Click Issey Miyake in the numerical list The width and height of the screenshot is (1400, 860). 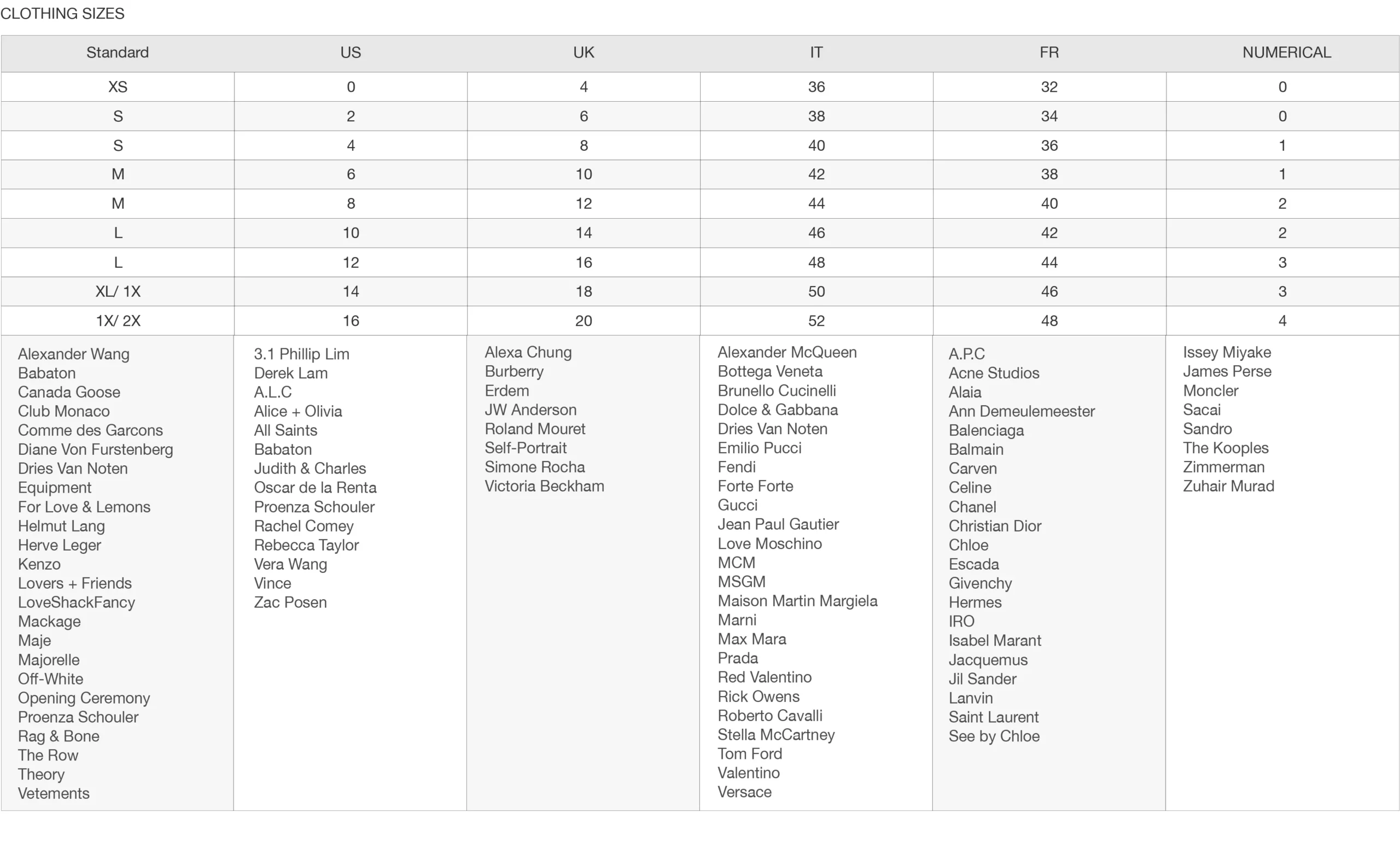tap(1227, 352)
